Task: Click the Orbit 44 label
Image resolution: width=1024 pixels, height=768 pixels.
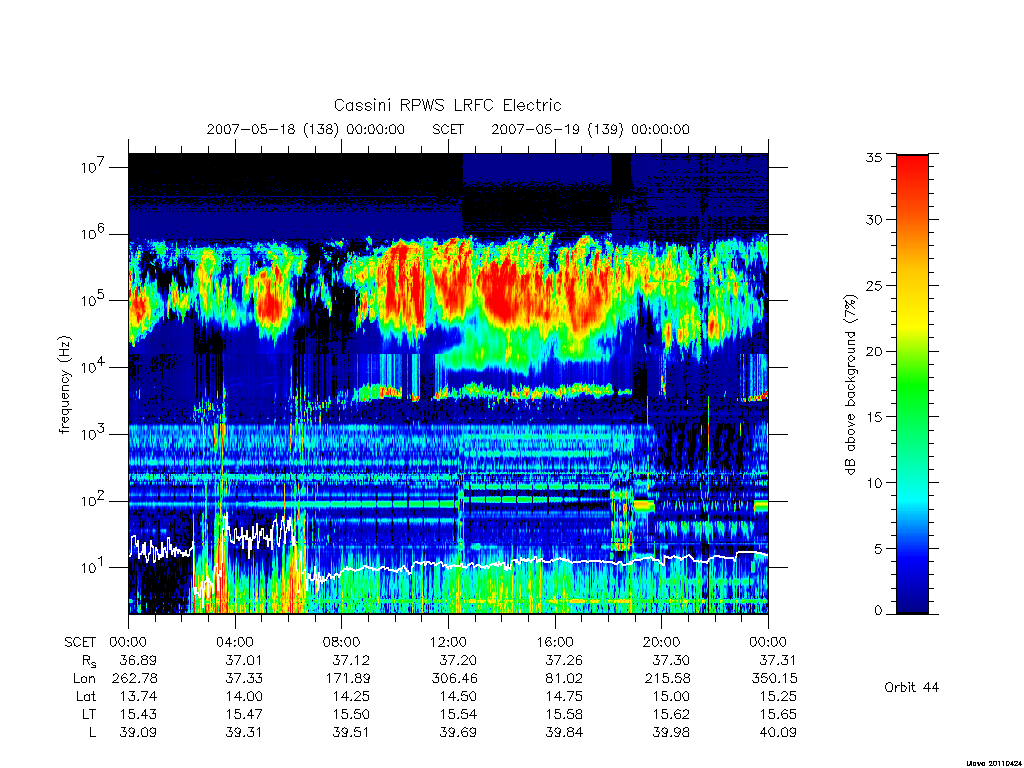Action: [x=911, y=687]
